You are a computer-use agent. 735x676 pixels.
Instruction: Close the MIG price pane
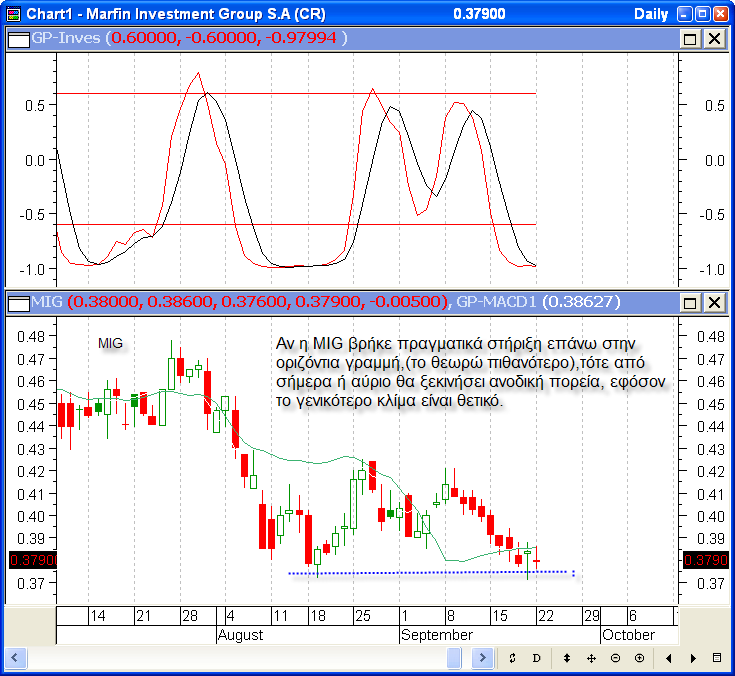[714, 302]
